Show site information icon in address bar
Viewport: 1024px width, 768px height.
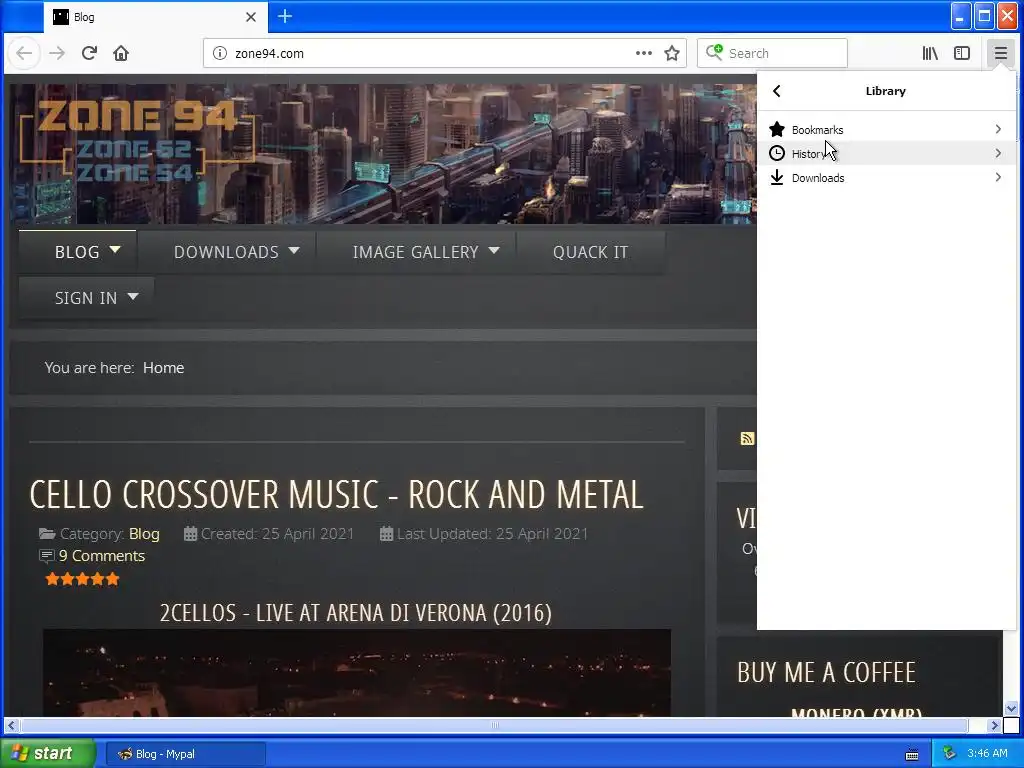click(220, 53)
